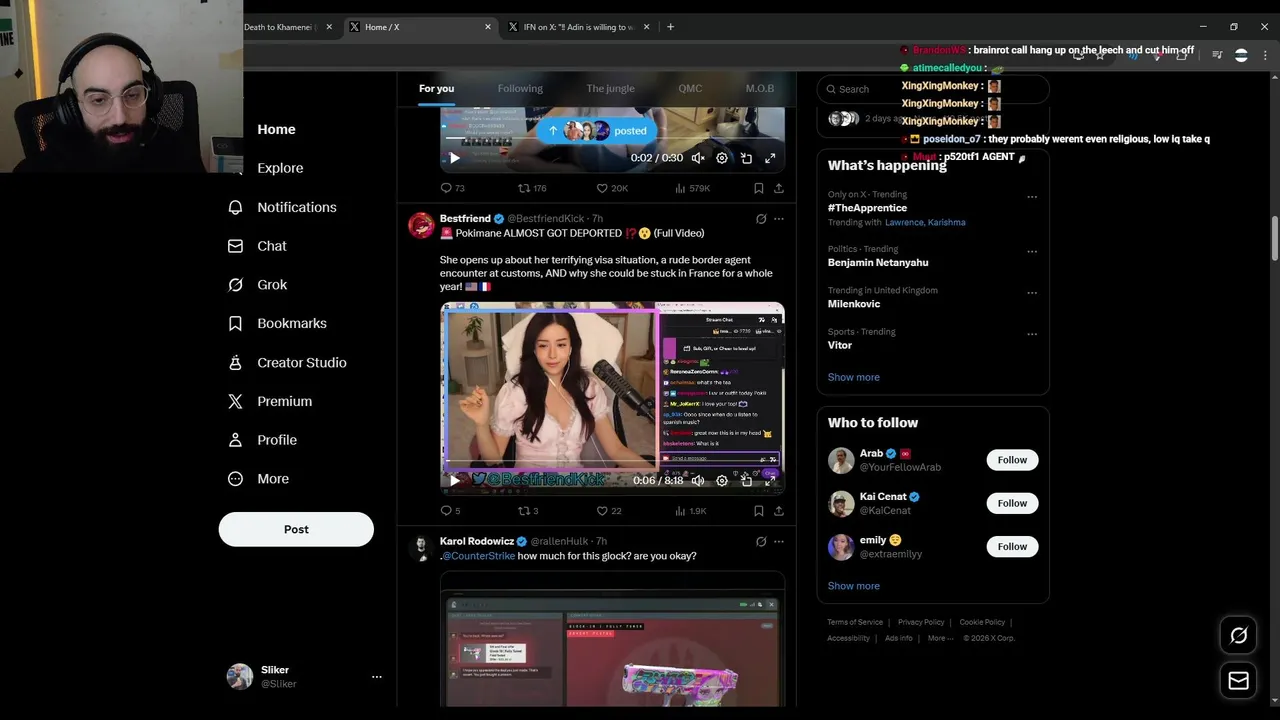
Task: Unmute the Pokimane video
Action: pyautogui.click(x=698, y=481)
